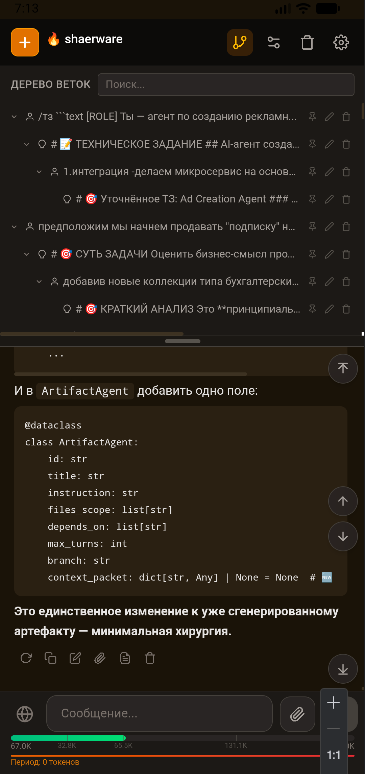365x774 pixels.
Task: Edit the 'КРАТКИЙ АНАЛИЗ' row with pencil
Action: (329, 309)
